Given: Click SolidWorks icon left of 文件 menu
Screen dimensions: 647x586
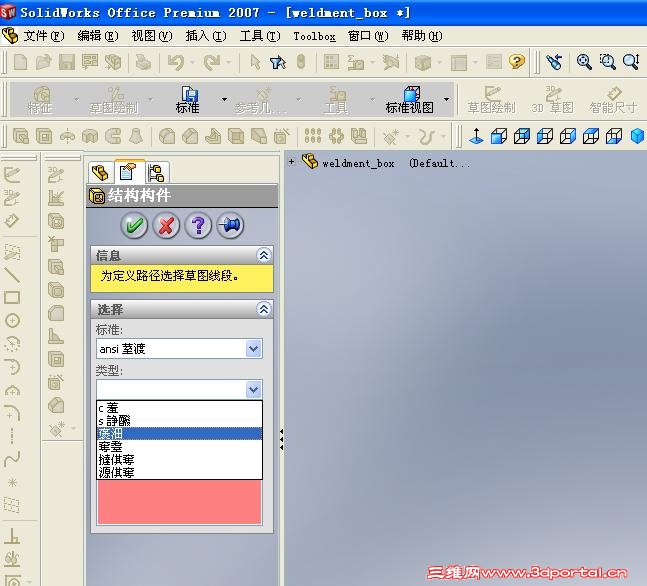Looking at the screenshot, I should (10, 36).
